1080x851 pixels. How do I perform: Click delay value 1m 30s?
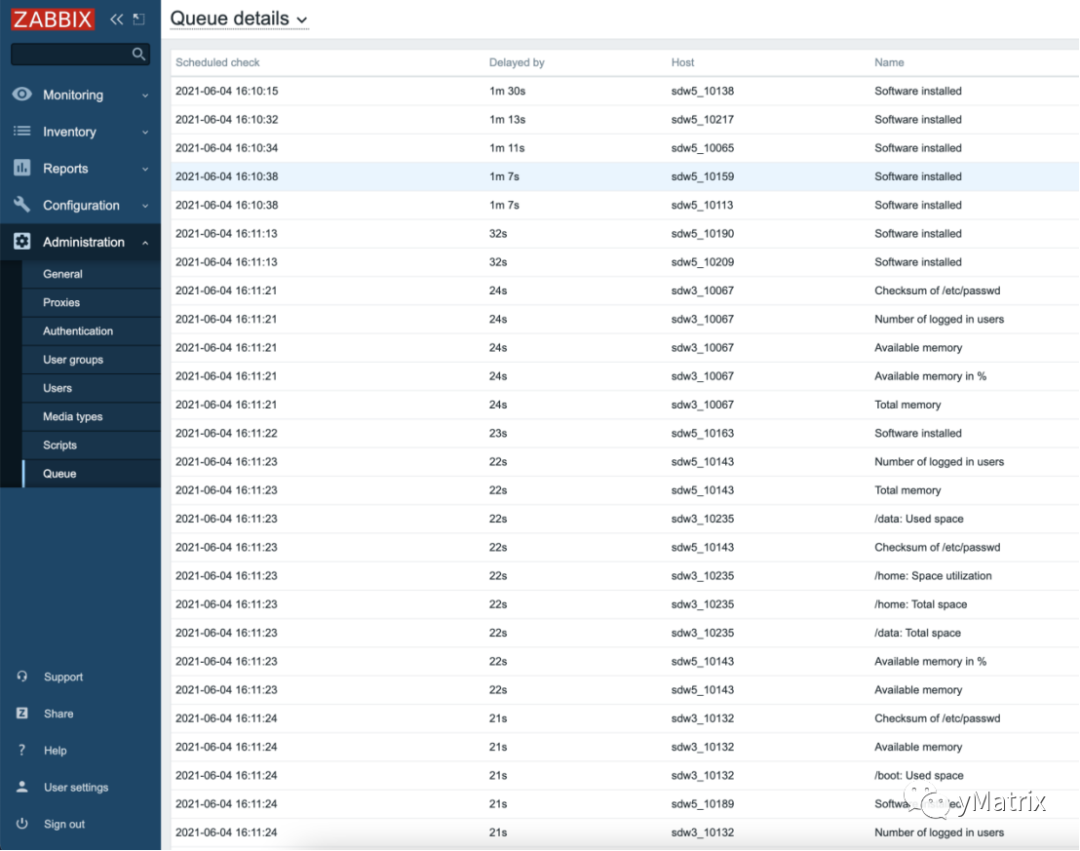[507, 91]
